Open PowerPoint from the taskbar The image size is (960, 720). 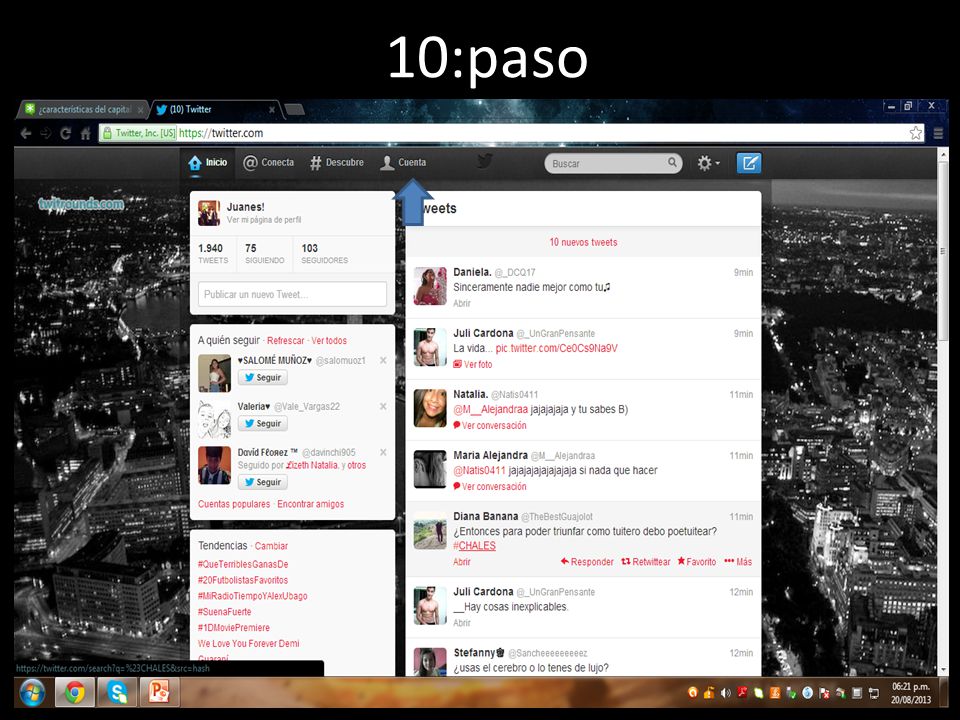tap(159, 692)
